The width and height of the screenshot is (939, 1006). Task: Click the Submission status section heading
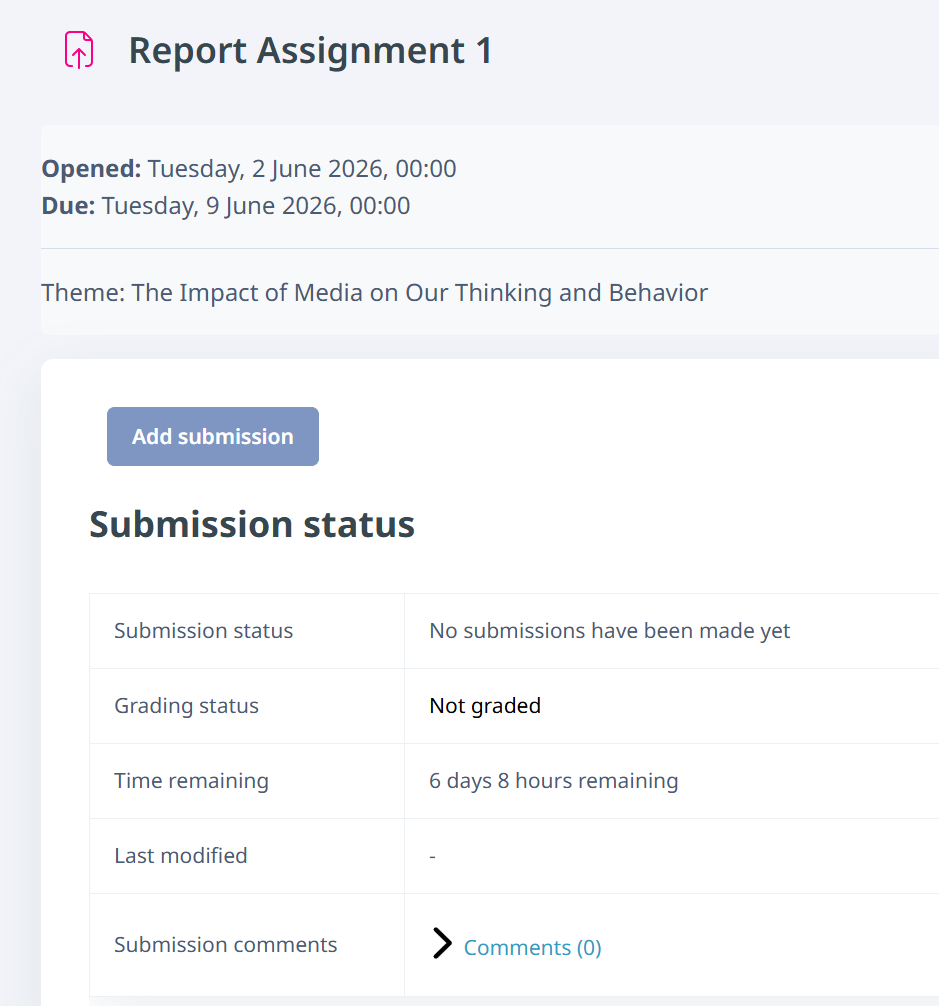pyautogui.click(x=252, y=524)
